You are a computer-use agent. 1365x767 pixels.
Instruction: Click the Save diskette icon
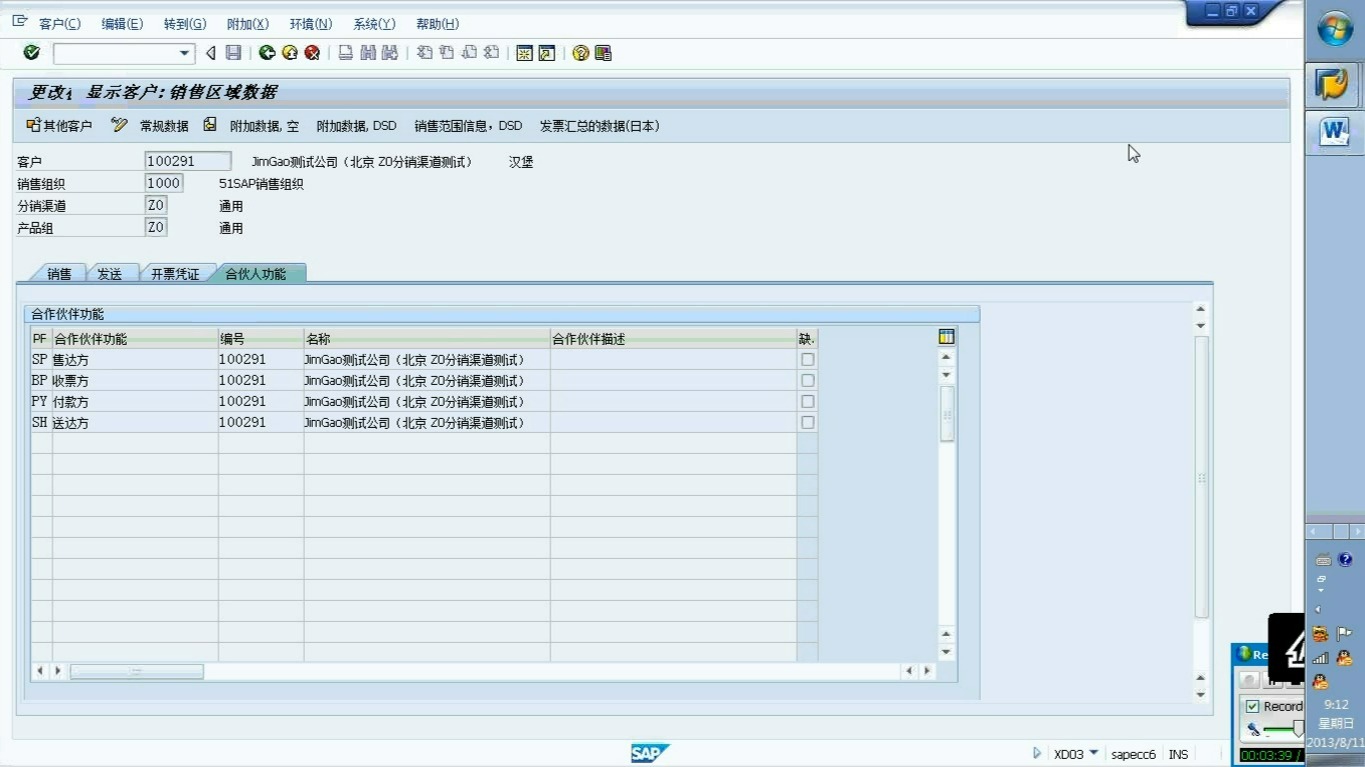tap(233, 53)
